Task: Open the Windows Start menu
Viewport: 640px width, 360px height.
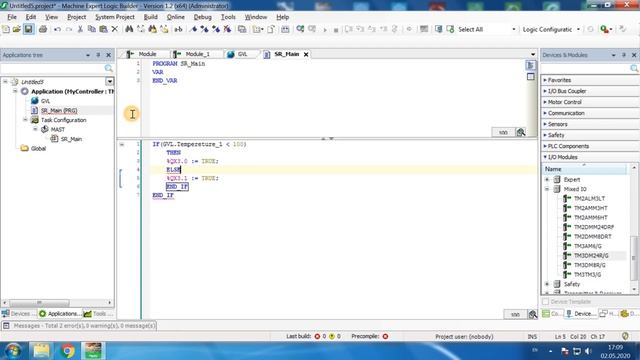Action: click(13, 351)
